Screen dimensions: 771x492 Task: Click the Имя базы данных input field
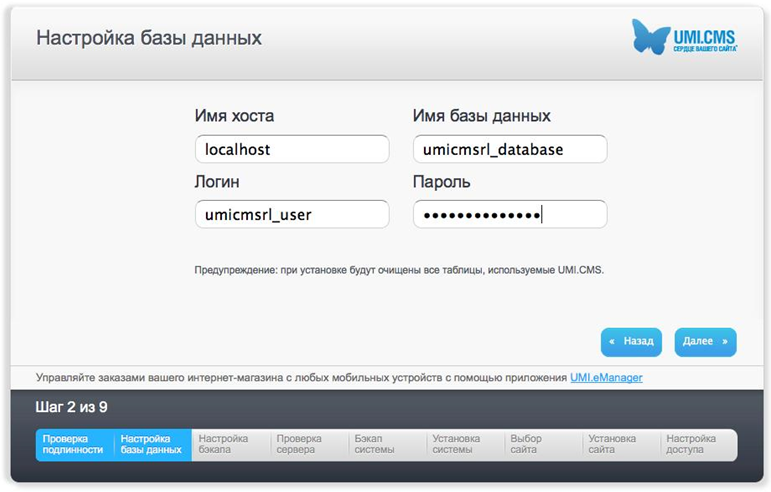tap(509, 149)
